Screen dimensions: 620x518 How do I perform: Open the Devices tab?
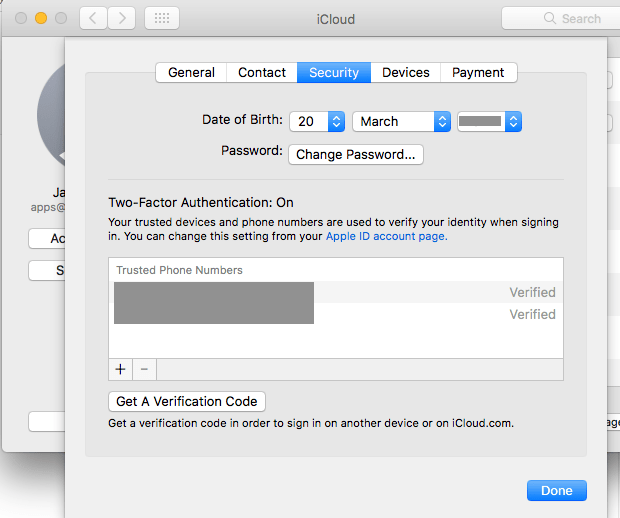406,72
